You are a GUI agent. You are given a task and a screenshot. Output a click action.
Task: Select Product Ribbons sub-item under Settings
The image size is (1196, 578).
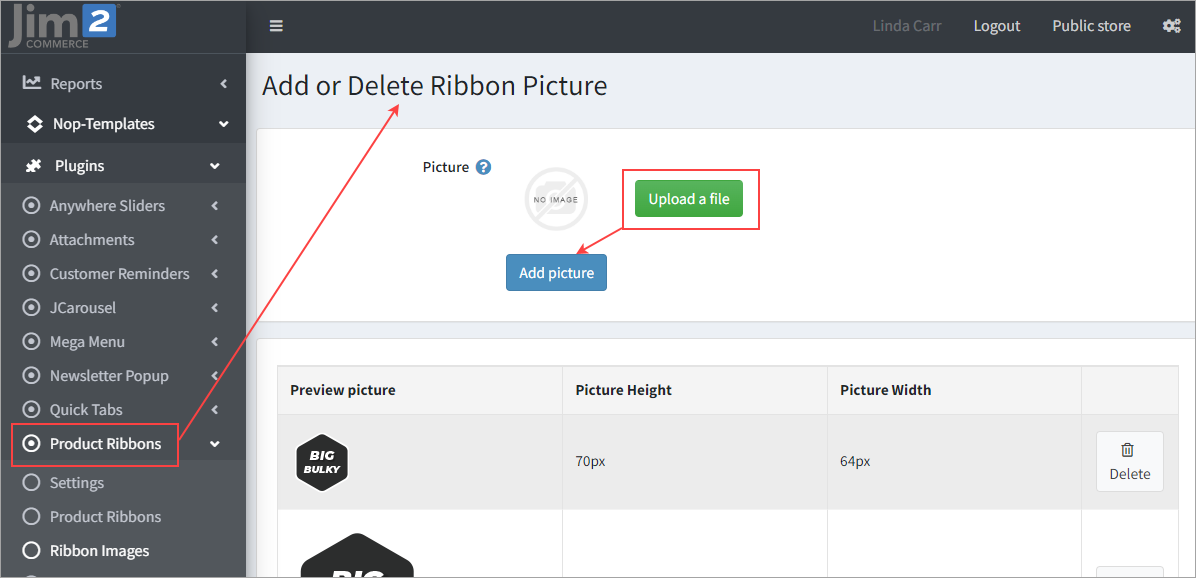coord(105,517)
